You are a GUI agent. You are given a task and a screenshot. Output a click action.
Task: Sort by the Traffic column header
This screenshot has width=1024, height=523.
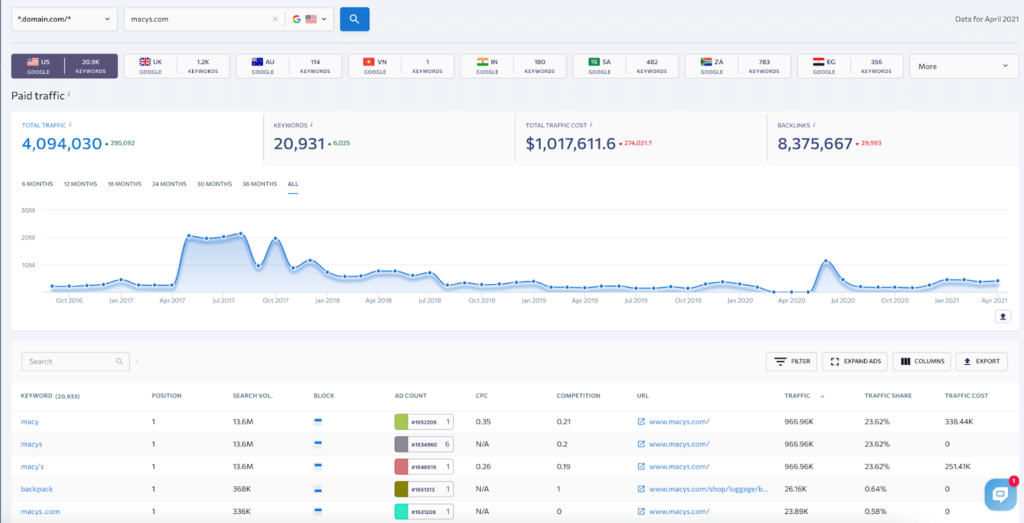796,396
